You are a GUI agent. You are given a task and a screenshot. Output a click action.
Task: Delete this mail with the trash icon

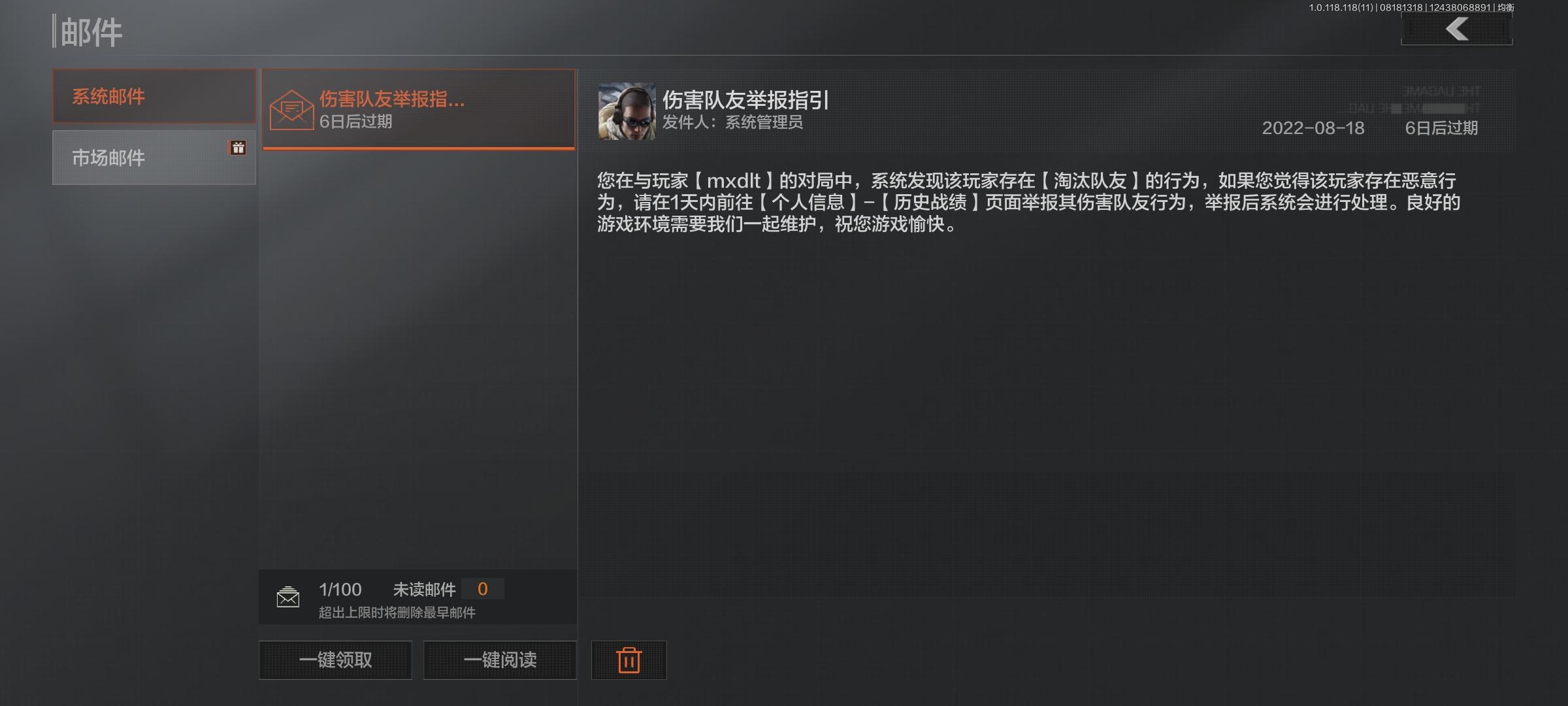pyautogui.click(x=629, y=660)
